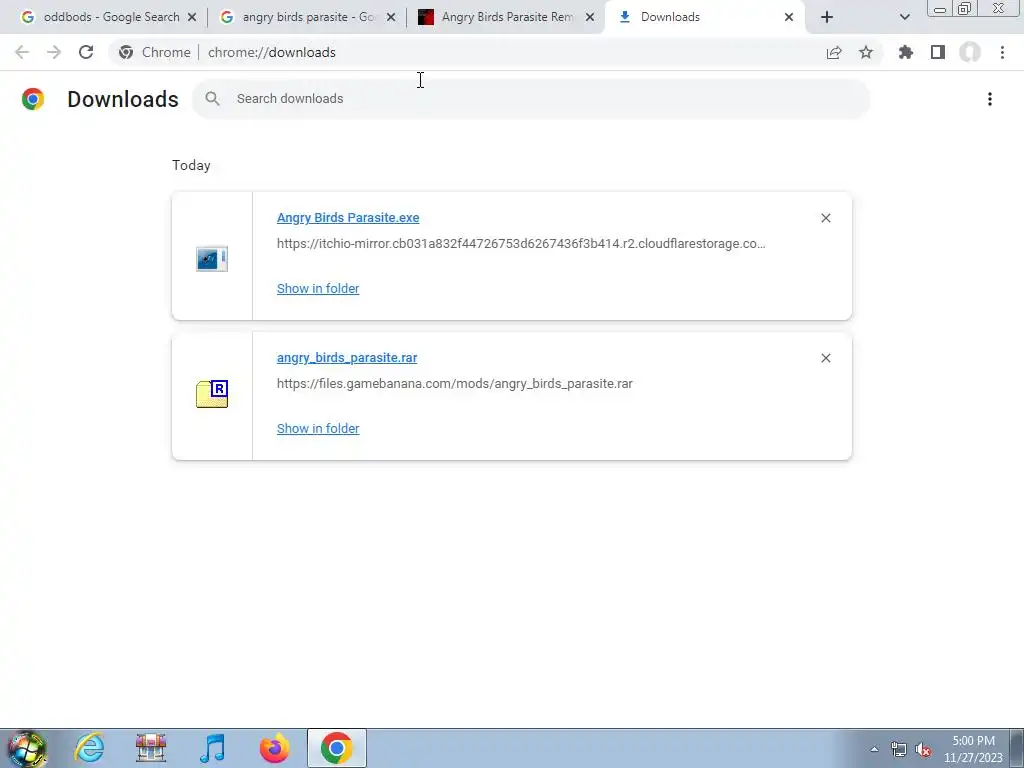Click the Today date heading
Image resolution: width=1024 pixels, height=768 pixels.
click(191, 165)
